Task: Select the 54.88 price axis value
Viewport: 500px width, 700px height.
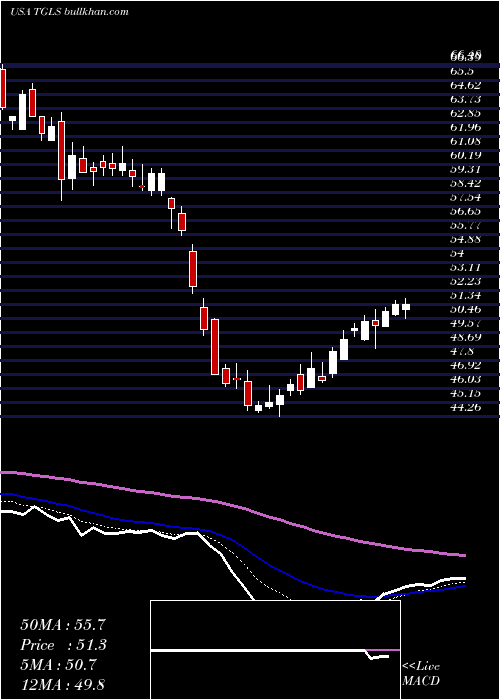Action: tap(466, 239)
